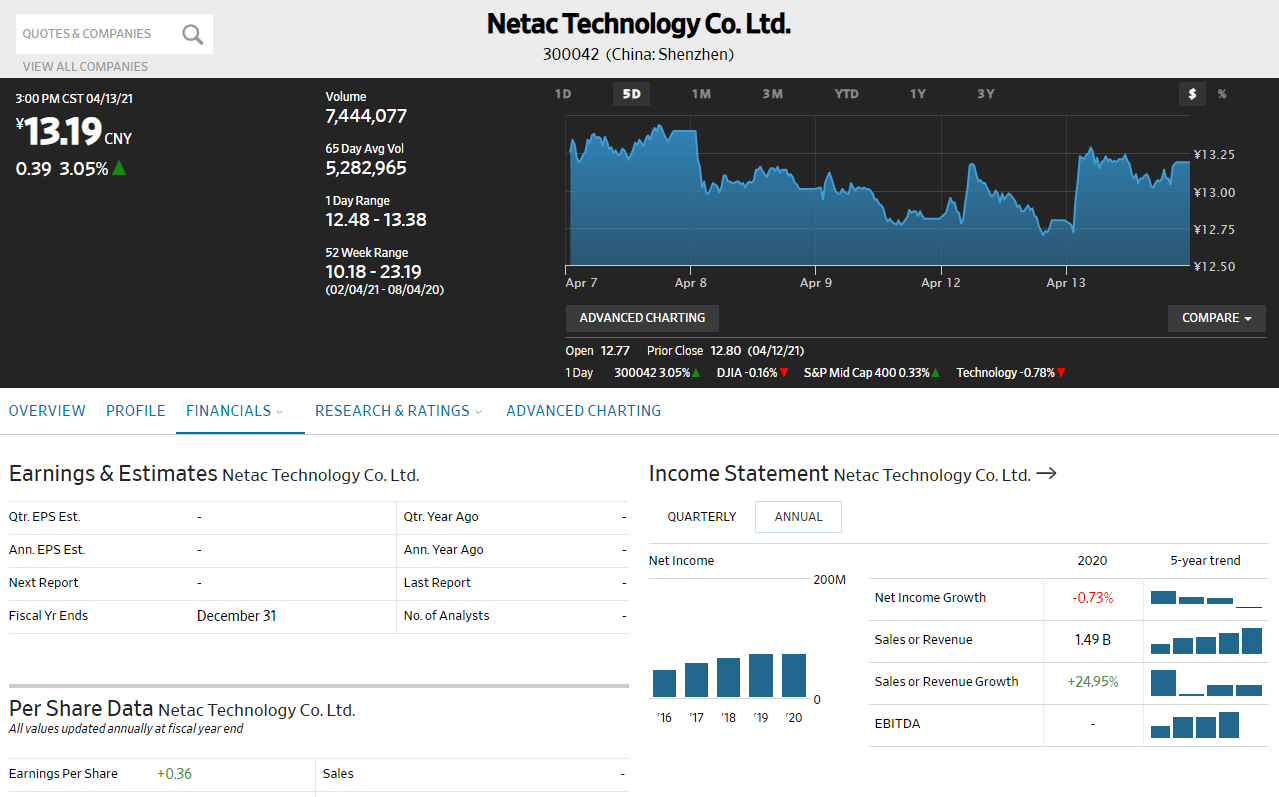Image resolution: width=1279 pixels, height=797 pixels.
Task: Click Sales or Revenue 1.49 B value
Action: 1093,640
